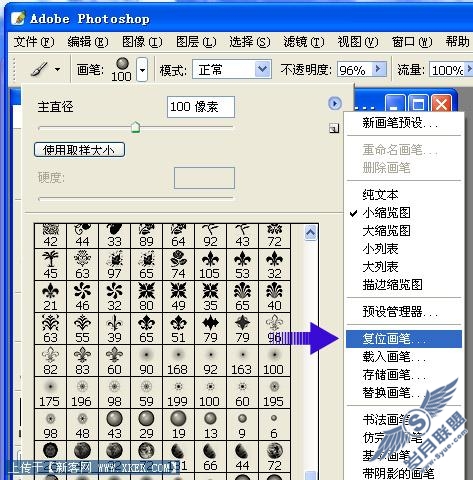The width and height of the screenshot is (473, 480).
Task: Select the ornament brush 49
Action: click(178, 297)
